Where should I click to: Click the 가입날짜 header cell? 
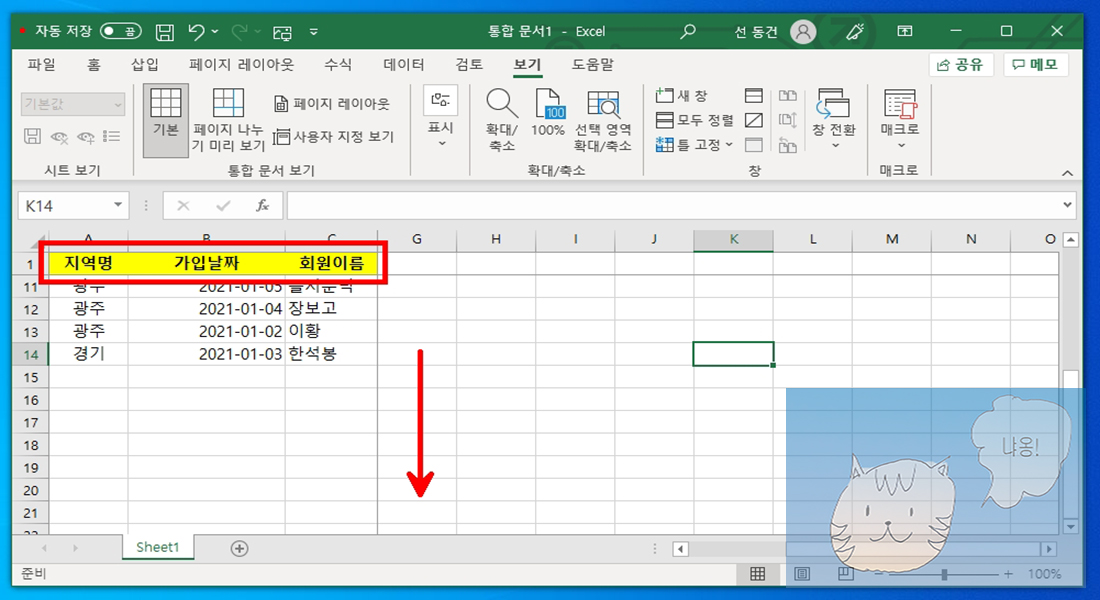point(207,264)
